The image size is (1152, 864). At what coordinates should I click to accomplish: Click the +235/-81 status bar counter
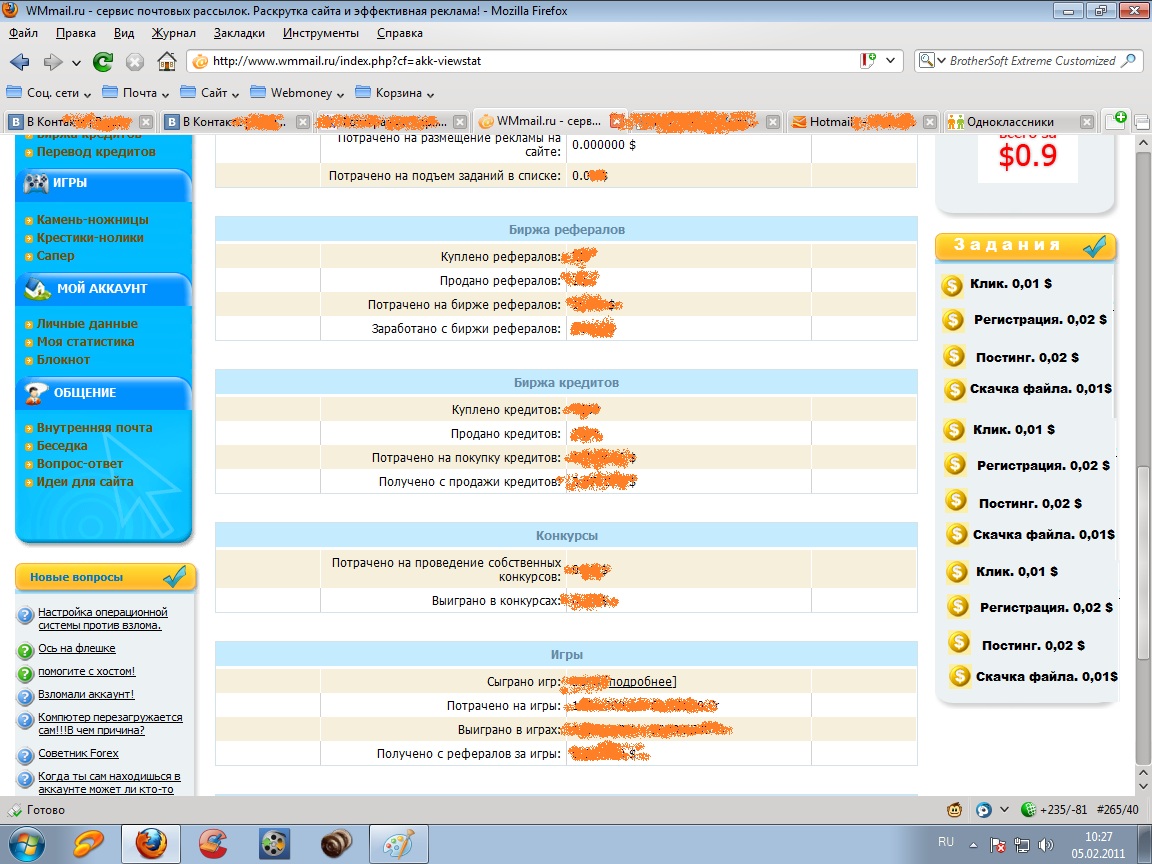click(x=1063, y=810)
